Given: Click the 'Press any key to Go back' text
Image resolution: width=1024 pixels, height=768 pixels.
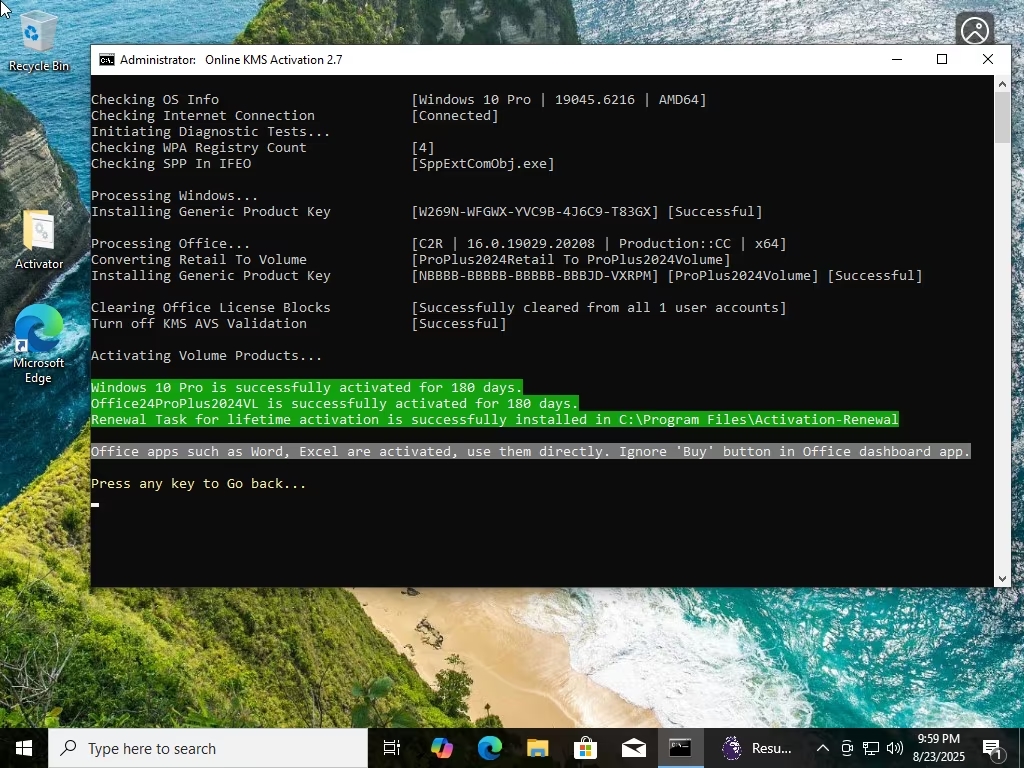Looking at the screenshot, I should [199, 484].
